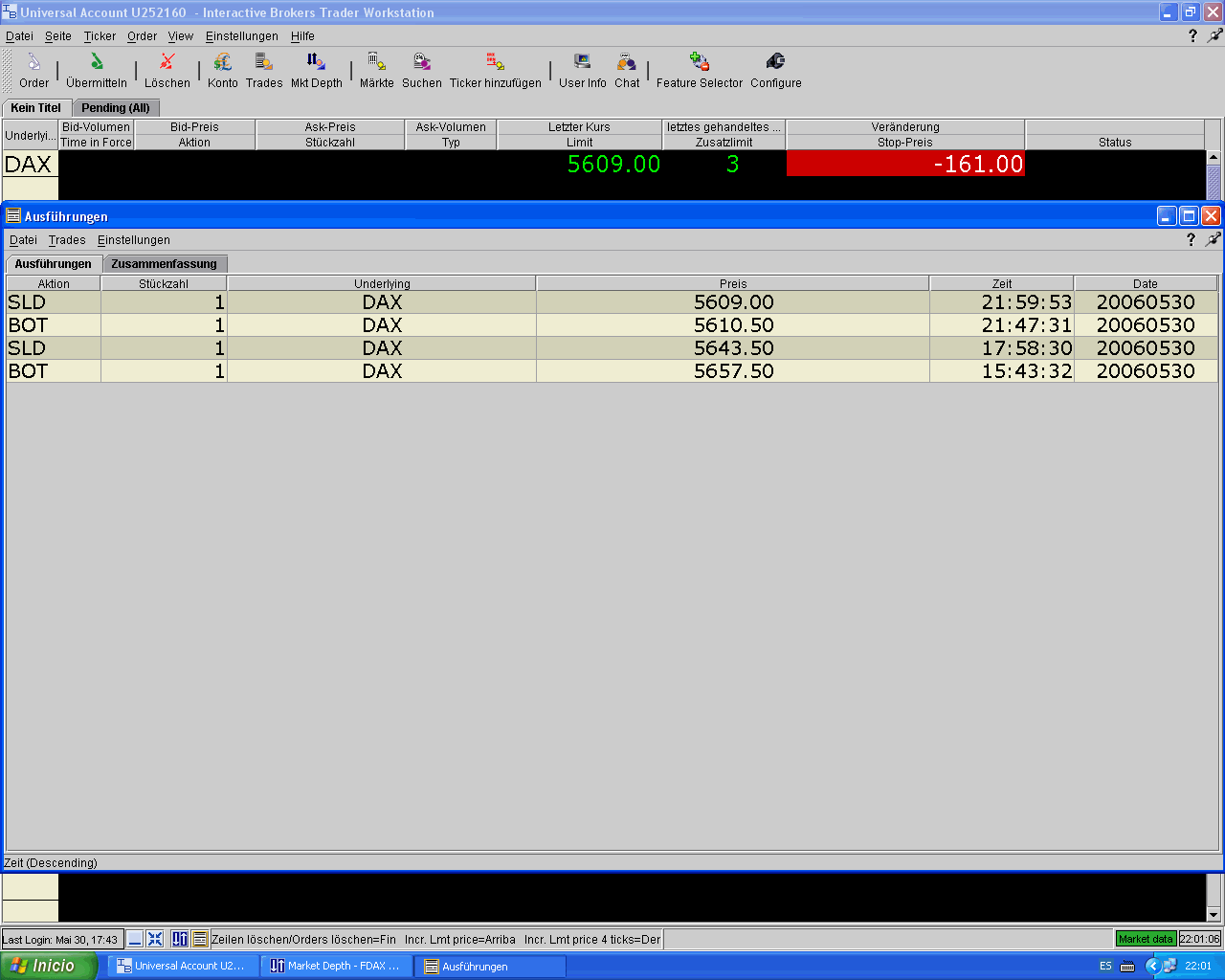Image resolution: width=1225 pixels, height=980 pixels.
Task: Sort by the Date column header
Action: coord(1146,283)
